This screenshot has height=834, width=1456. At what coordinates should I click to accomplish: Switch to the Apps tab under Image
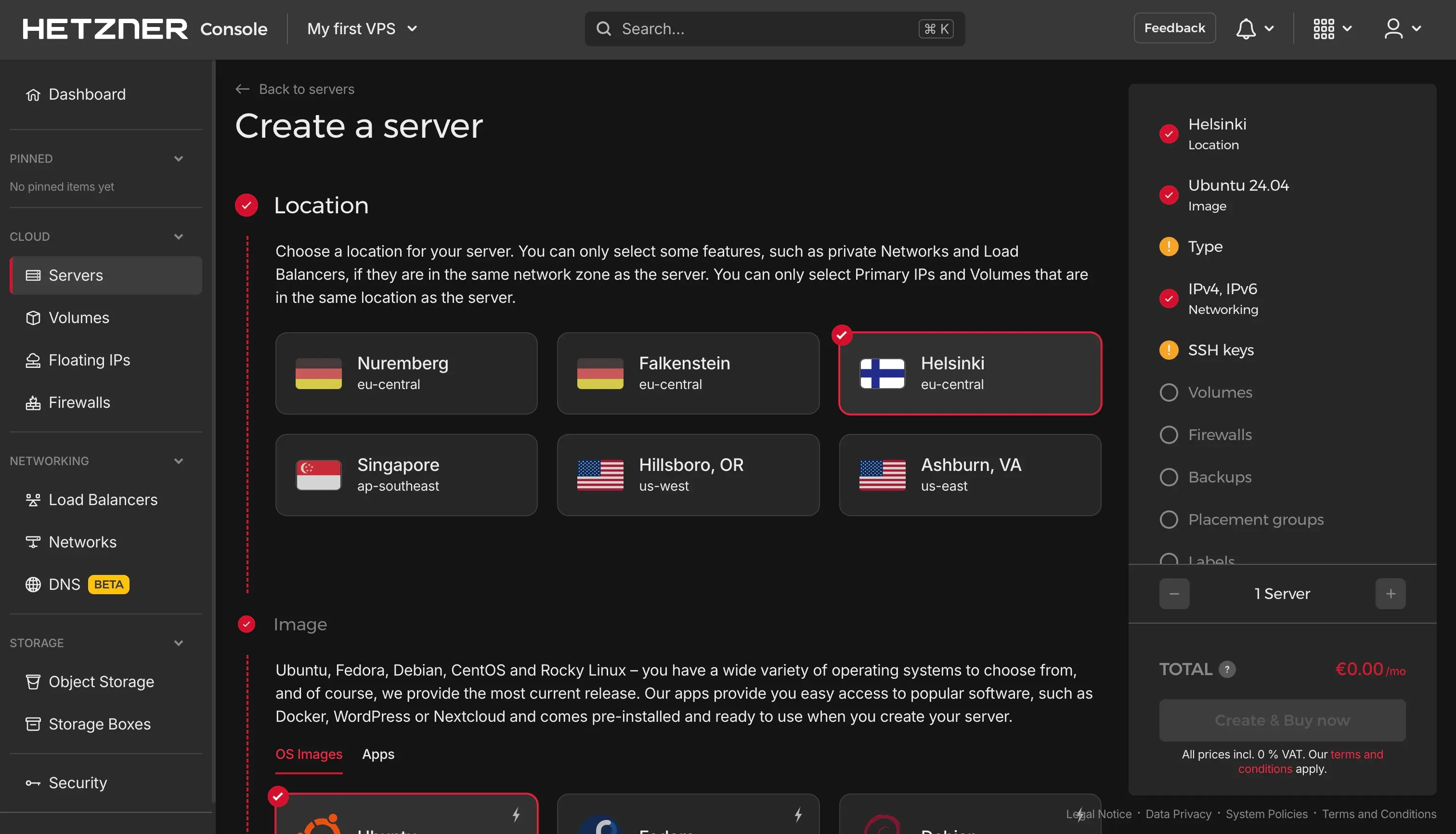click(377, 754)
